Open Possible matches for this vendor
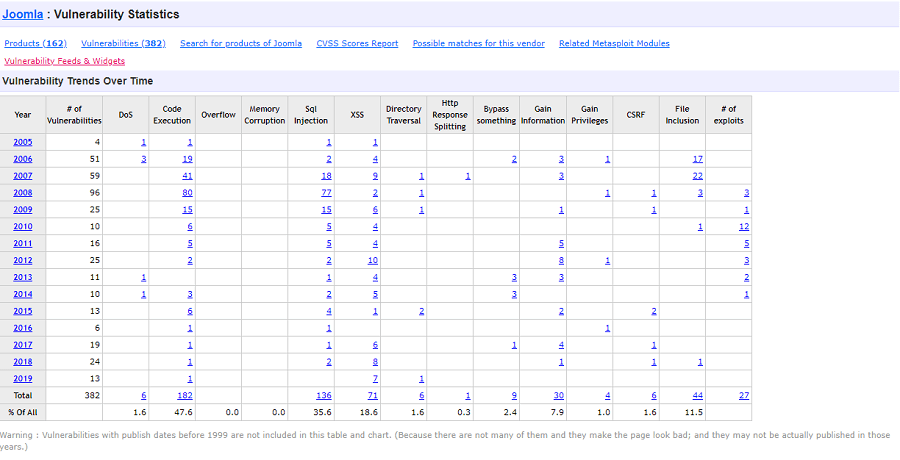The image size is (900, 460). tap(479, 44)
